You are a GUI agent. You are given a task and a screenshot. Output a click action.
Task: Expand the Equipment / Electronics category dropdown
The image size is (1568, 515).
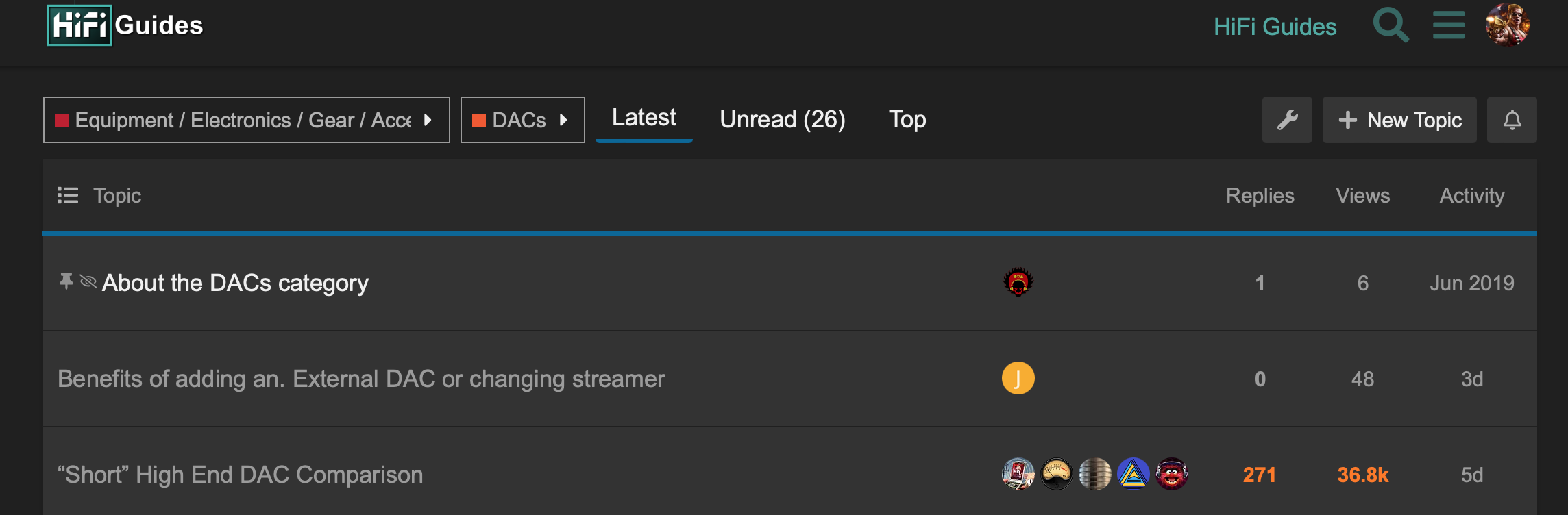(x=247, y=120)
